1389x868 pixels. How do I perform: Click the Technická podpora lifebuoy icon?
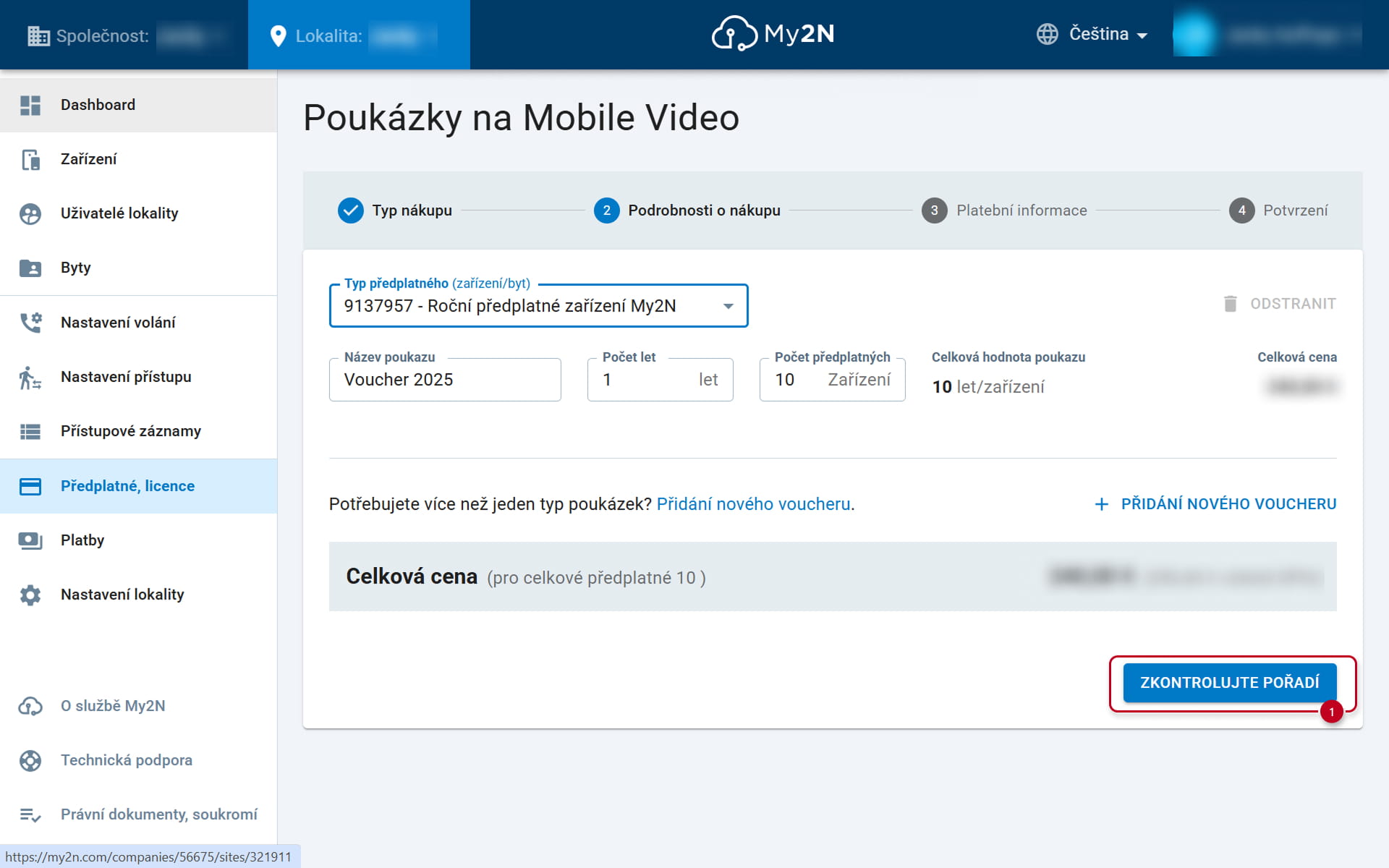pos(30,760)
